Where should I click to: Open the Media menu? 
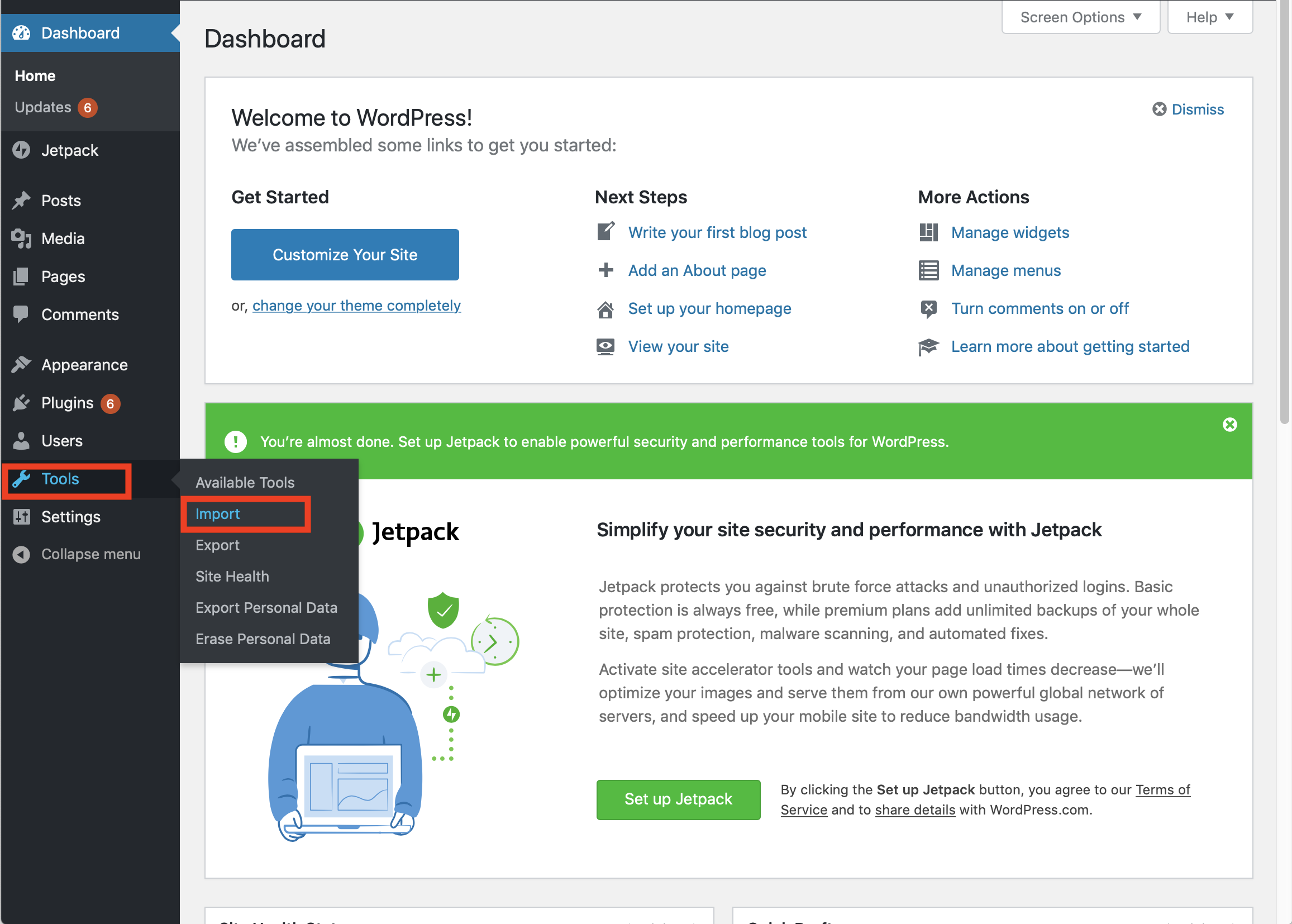90,239
